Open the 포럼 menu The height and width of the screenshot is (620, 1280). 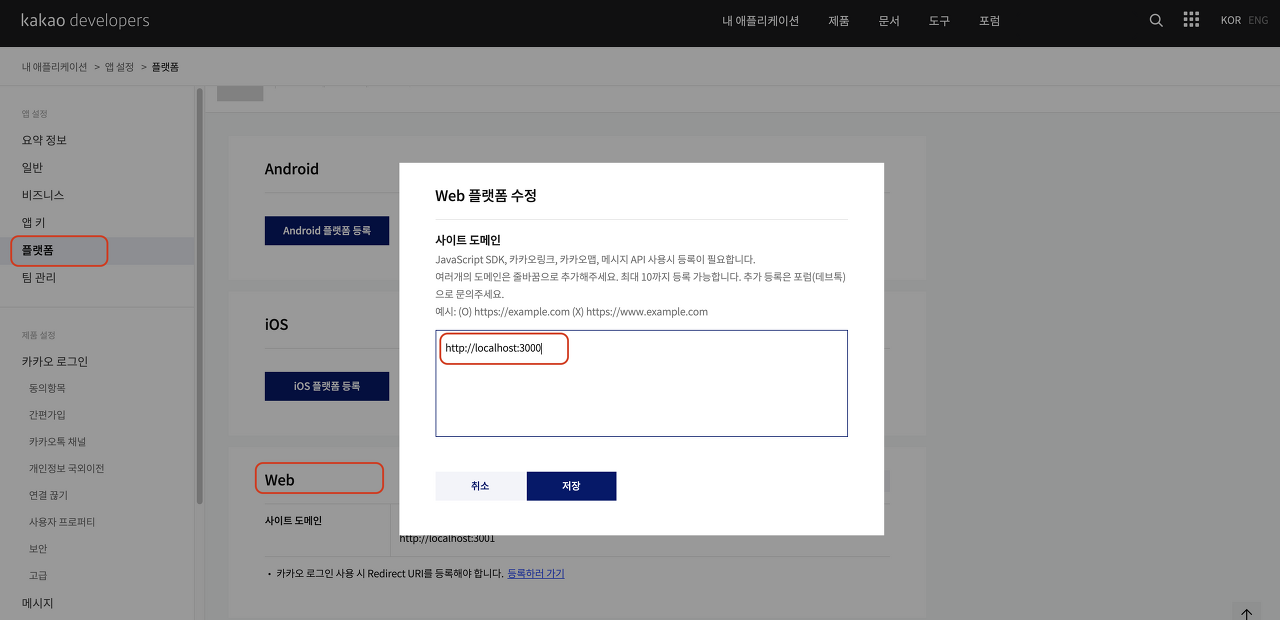click(x=989, y=21)
